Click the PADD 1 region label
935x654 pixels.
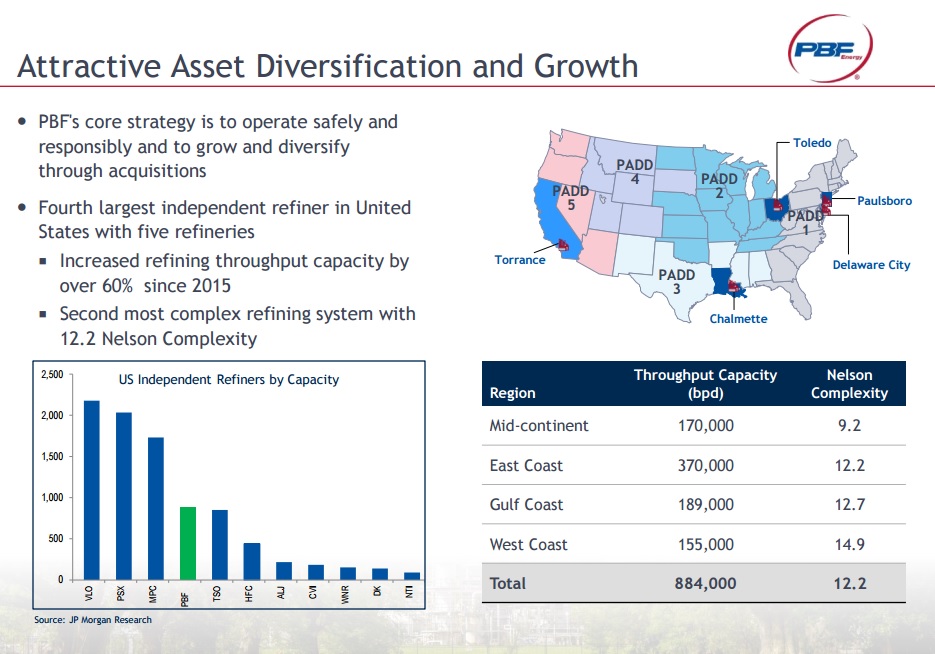pyautogui.click(x=805, y=222)
